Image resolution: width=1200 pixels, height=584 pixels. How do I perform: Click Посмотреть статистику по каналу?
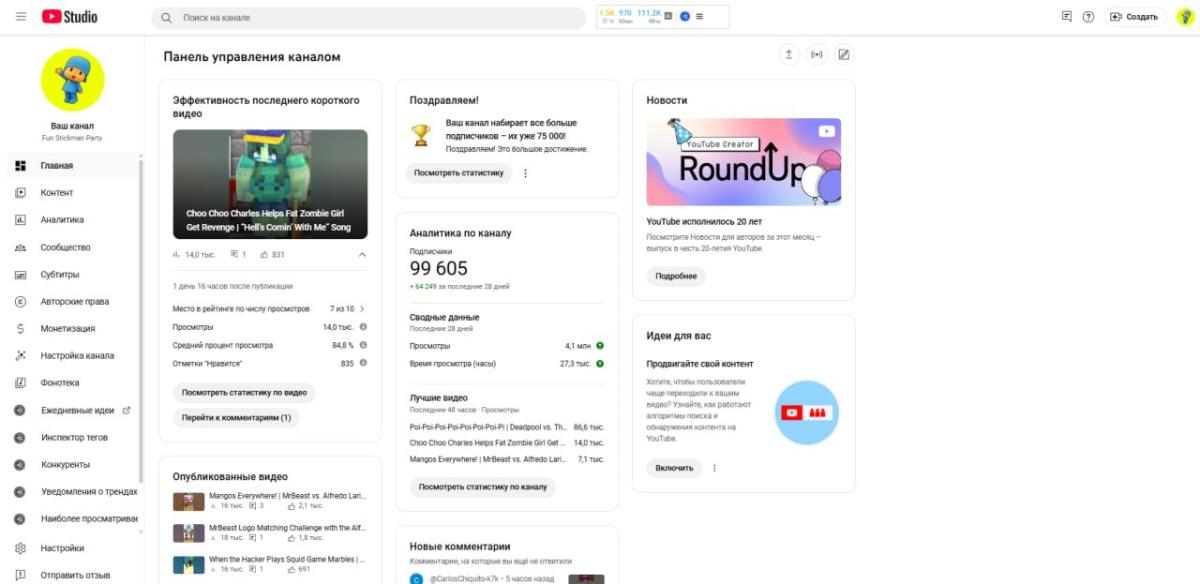coord(483,487)
